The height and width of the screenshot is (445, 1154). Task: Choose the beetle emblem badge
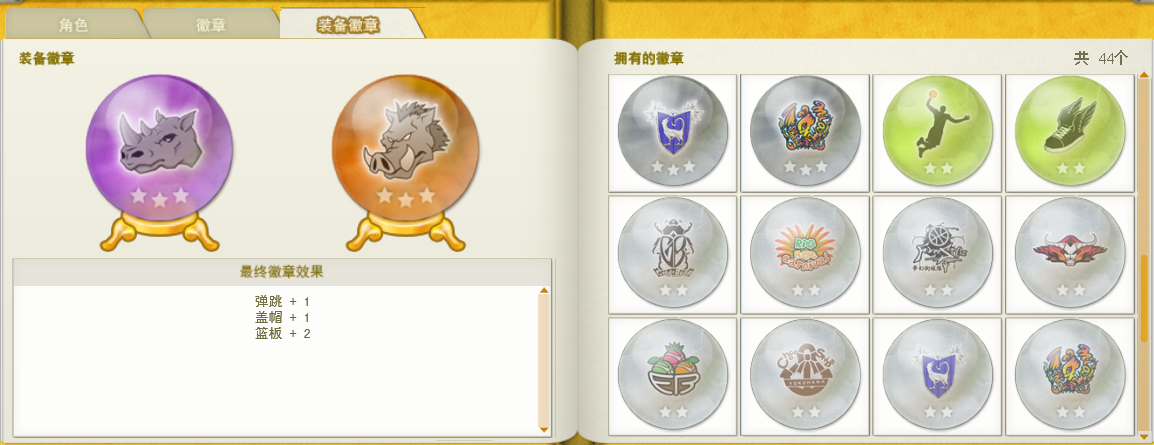pyautogui.click(x=673, y=252)
